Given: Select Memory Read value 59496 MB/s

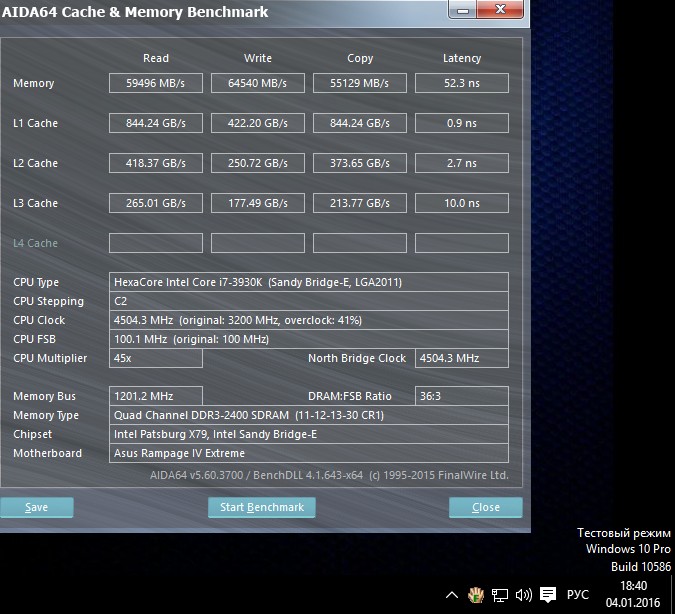Looking at the screenshot, I should tap(156, 83).
